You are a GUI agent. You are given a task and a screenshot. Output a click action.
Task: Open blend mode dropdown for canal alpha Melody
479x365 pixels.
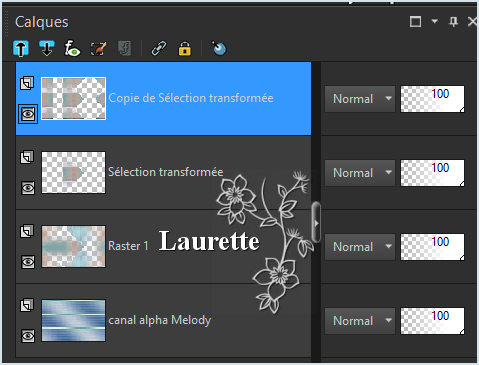[x=360, y=321]
